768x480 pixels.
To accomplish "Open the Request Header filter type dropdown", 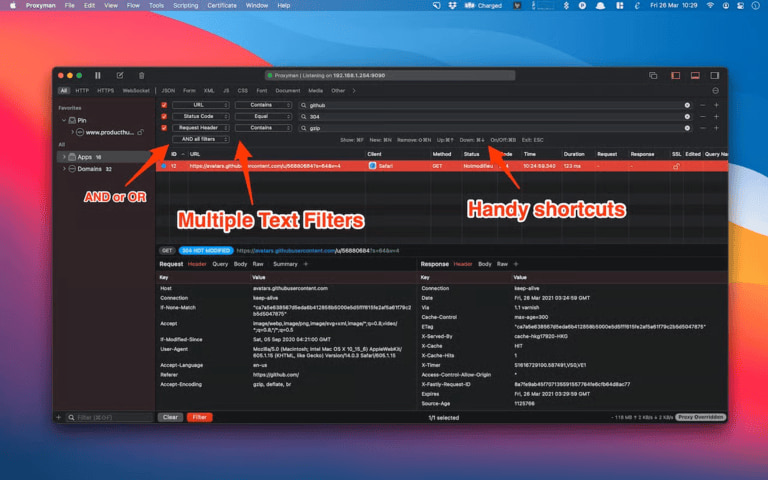I will click(201, 128).
